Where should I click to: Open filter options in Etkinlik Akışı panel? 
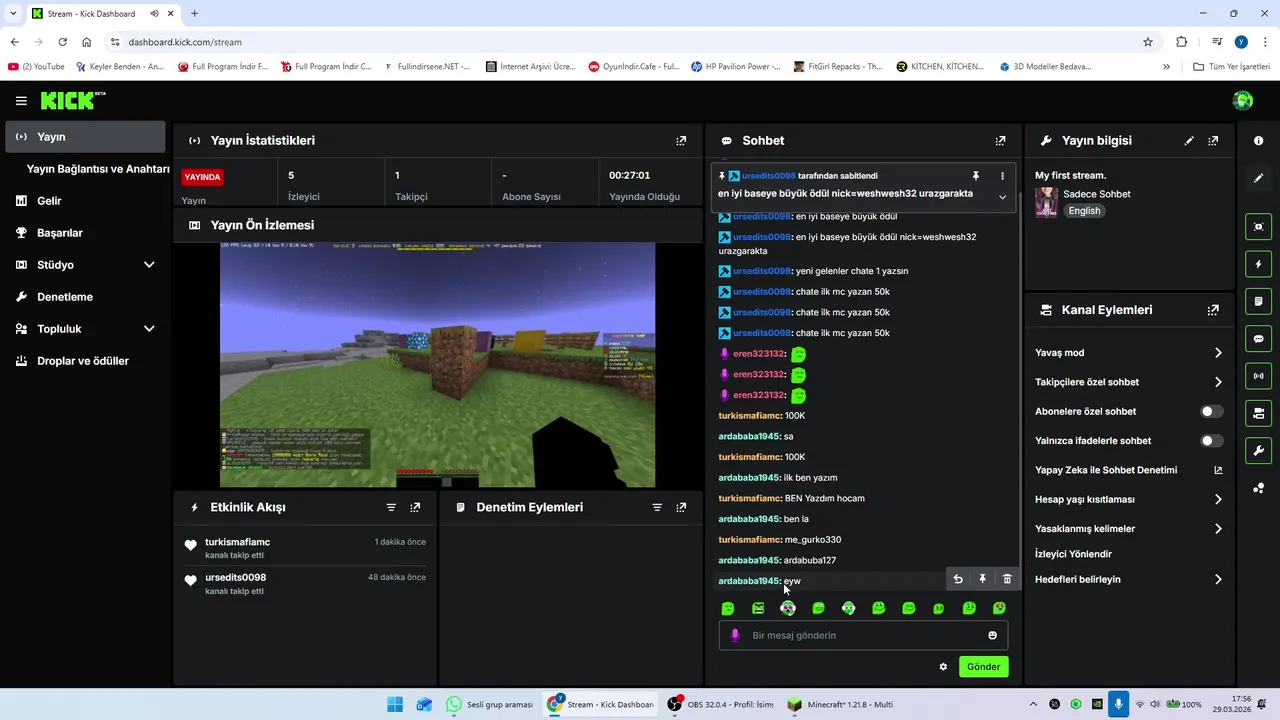pyautogui.click(x=391, y=507)
